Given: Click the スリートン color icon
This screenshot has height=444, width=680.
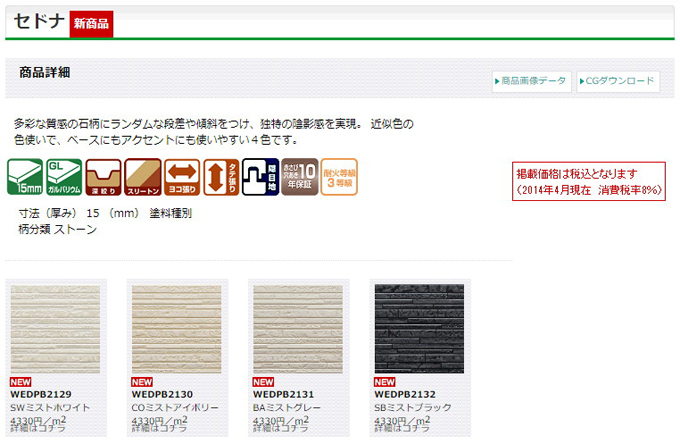Looking at the screenshot, I should tap(143, 177).
